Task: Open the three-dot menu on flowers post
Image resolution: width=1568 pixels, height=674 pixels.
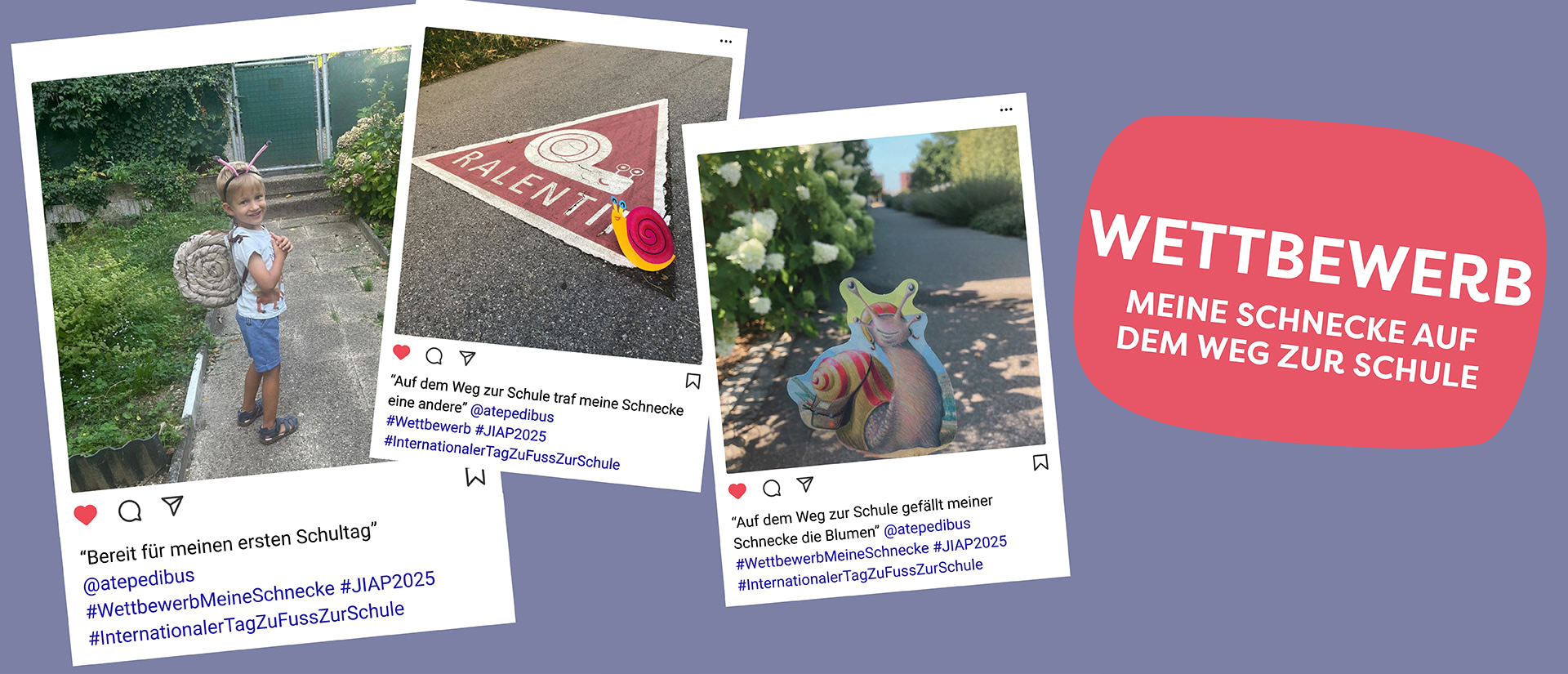Action: click(x=1006, y=109)
